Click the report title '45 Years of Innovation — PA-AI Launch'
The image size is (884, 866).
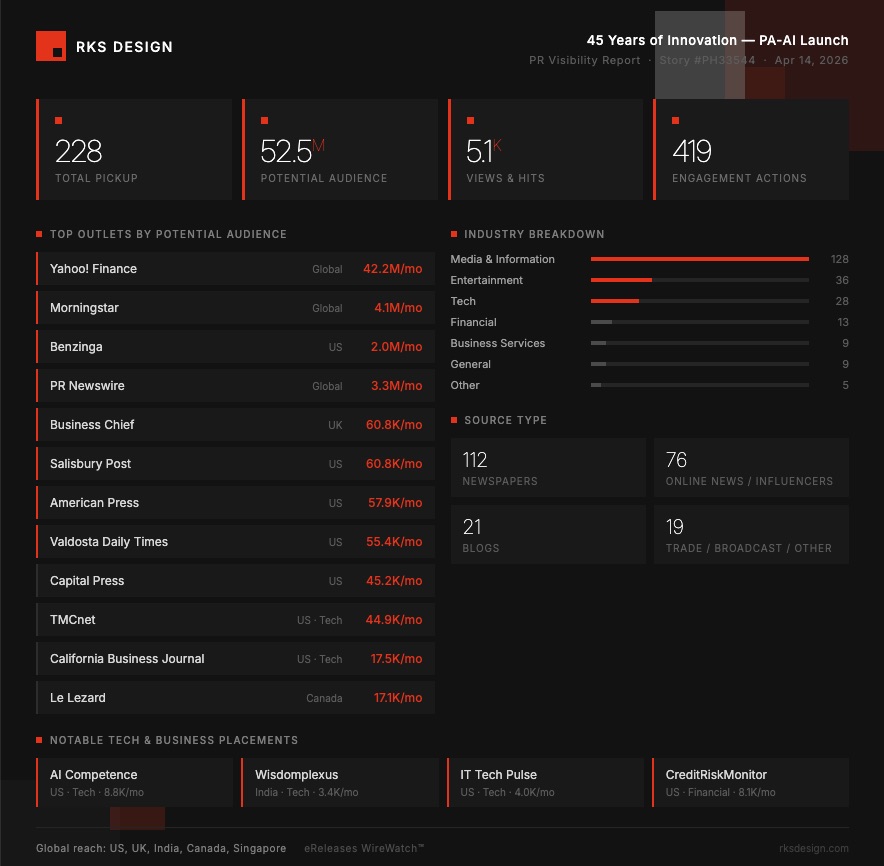(717, 40)
